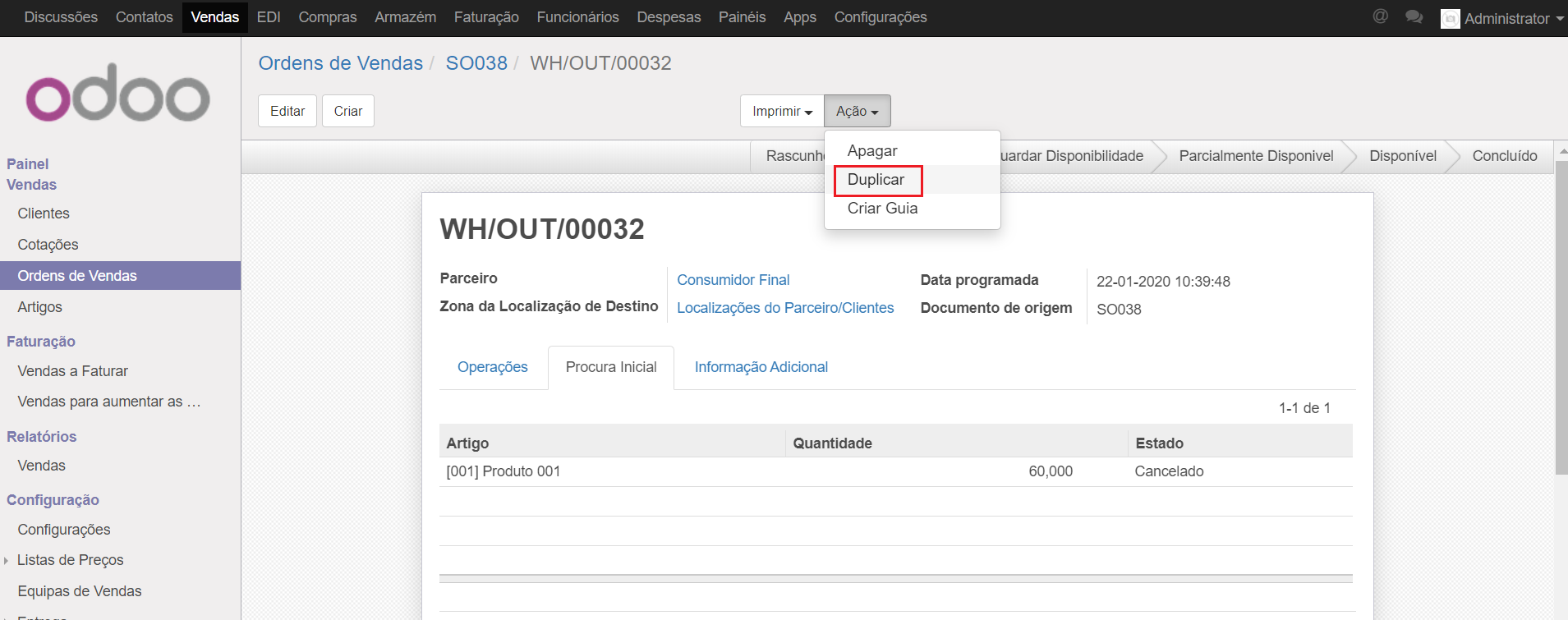Collapse the Ação dropdown menu
Viewport: 1568px width, 620px height.
coord(857,111)
